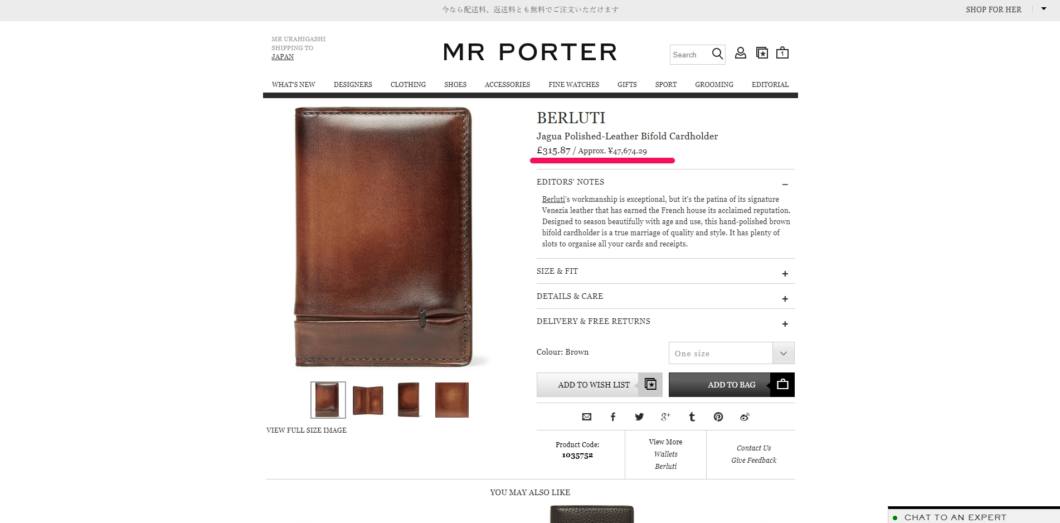Screen dimensions: 1060x523
Task: Select the open cardholder thumbnail
Action: tap(368, 400)
